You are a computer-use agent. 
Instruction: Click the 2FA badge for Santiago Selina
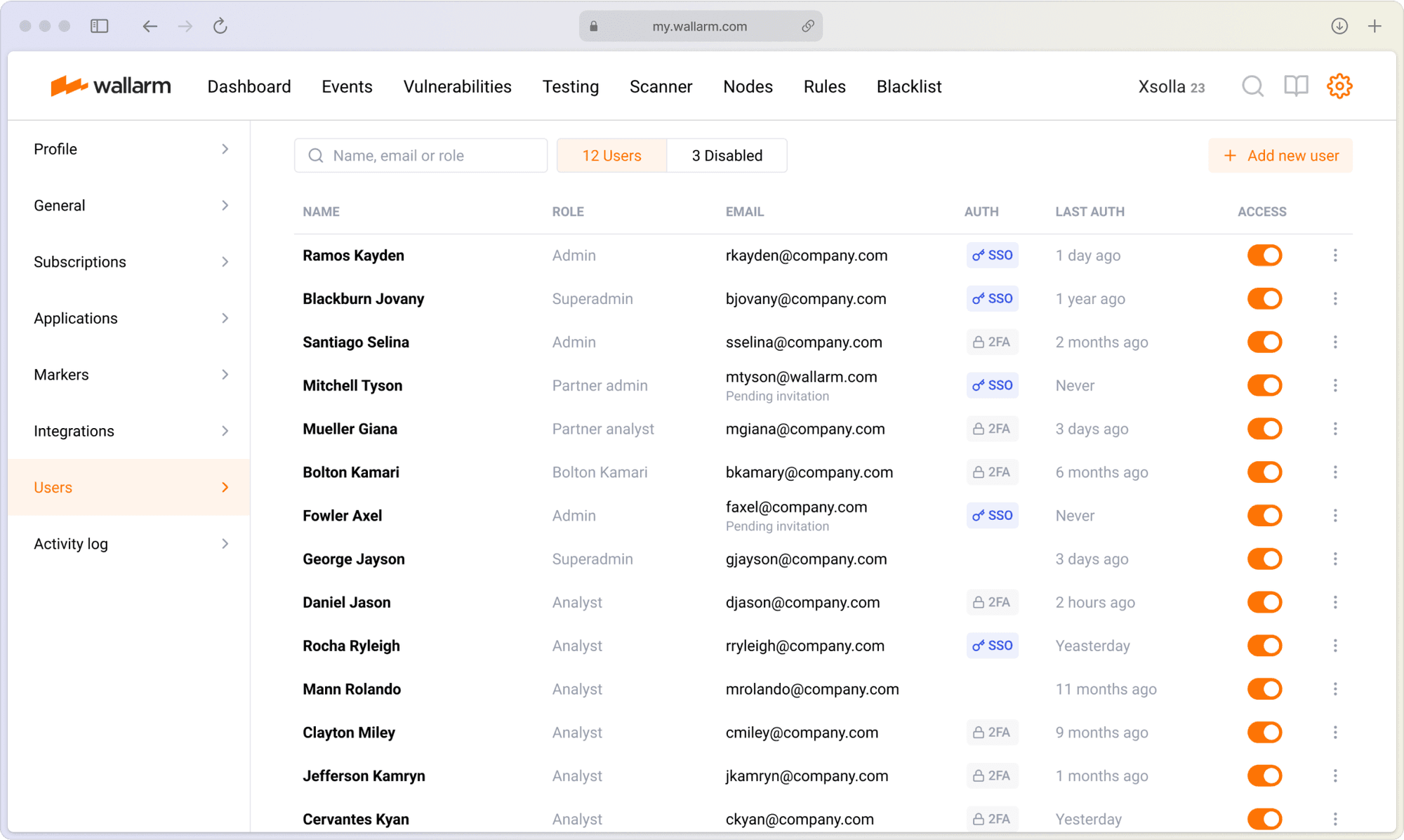pyautogui.click(x=992, y=342)
